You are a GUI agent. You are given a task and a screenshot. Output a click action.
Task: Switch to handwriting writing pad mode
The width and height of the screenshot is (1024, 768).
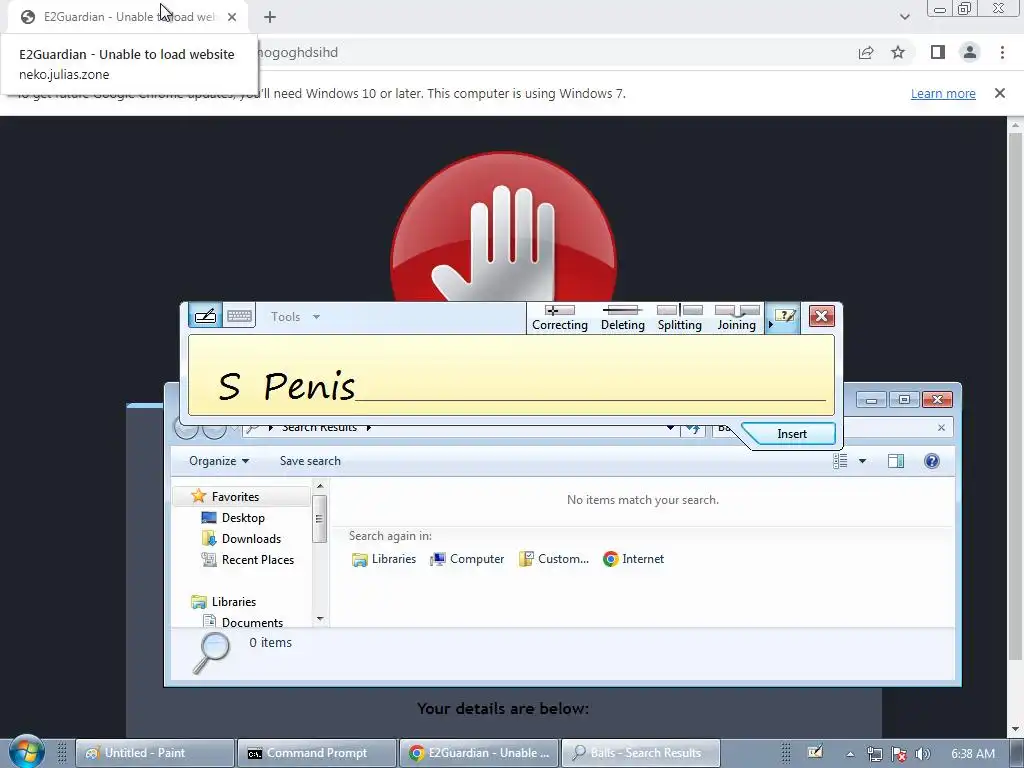coord(206,317)
